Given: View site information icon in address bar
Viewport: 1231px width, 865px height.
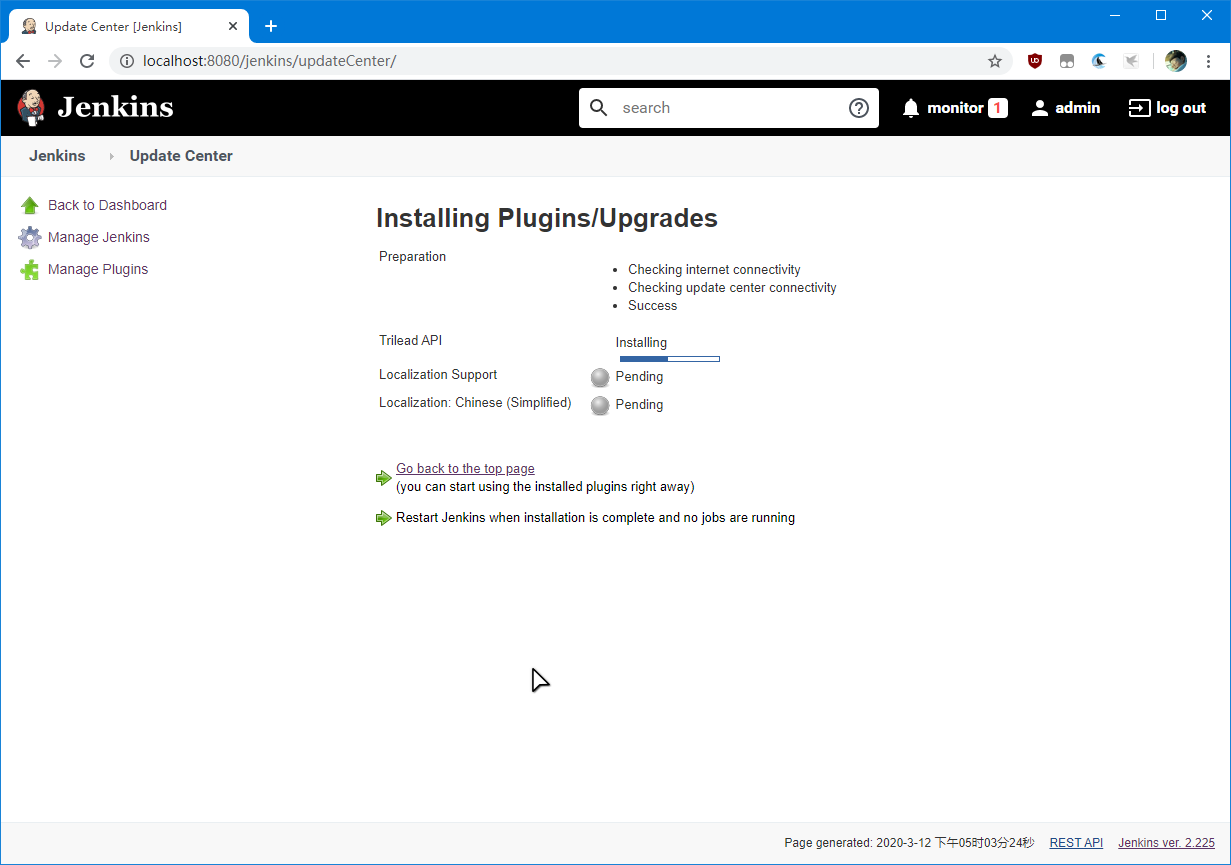Looking at the screenshot, I should pyautogui.click(x=127, y=61).
